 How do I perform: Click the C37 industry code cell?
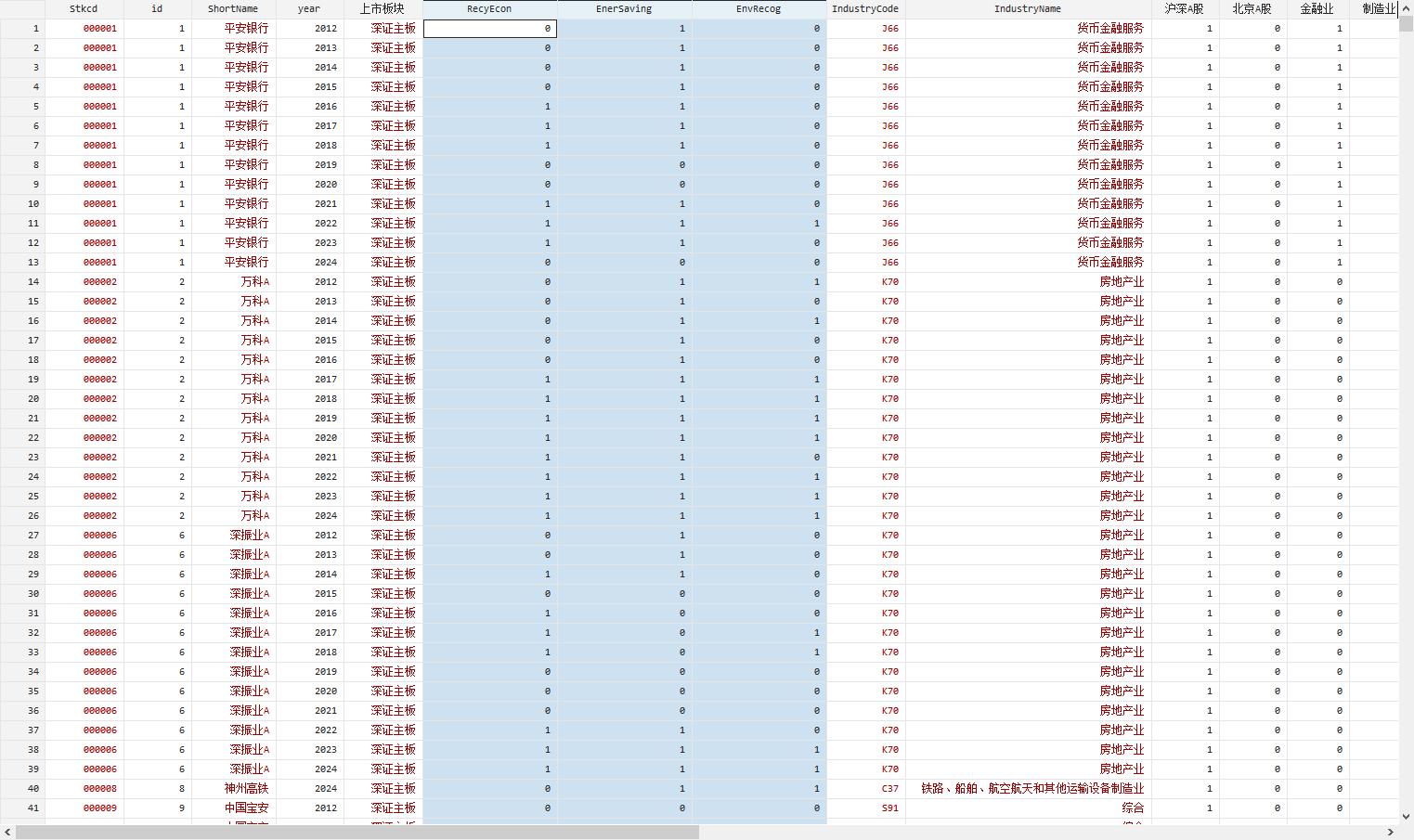(889, 789)
